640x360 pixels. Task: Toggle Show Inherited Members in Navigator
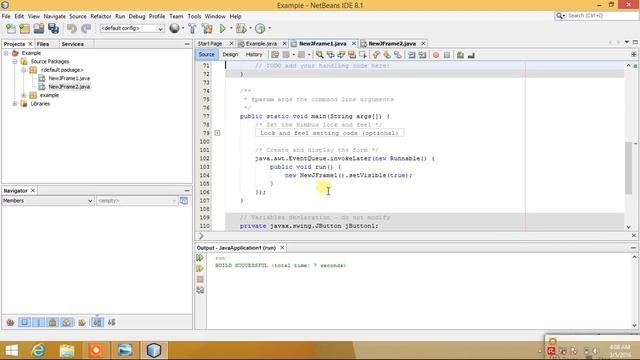click(10, 322)
